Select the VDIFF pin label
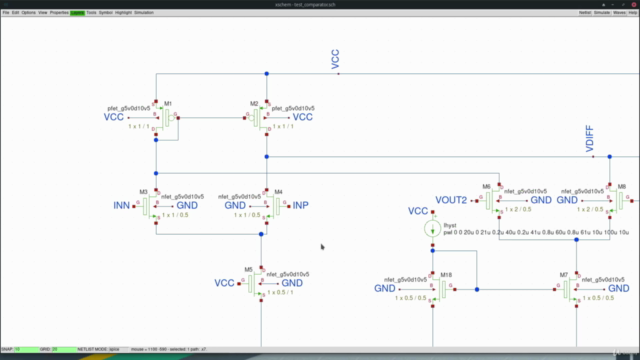Image resolution: width=640 pixels, height=360 pixels. 589,139
